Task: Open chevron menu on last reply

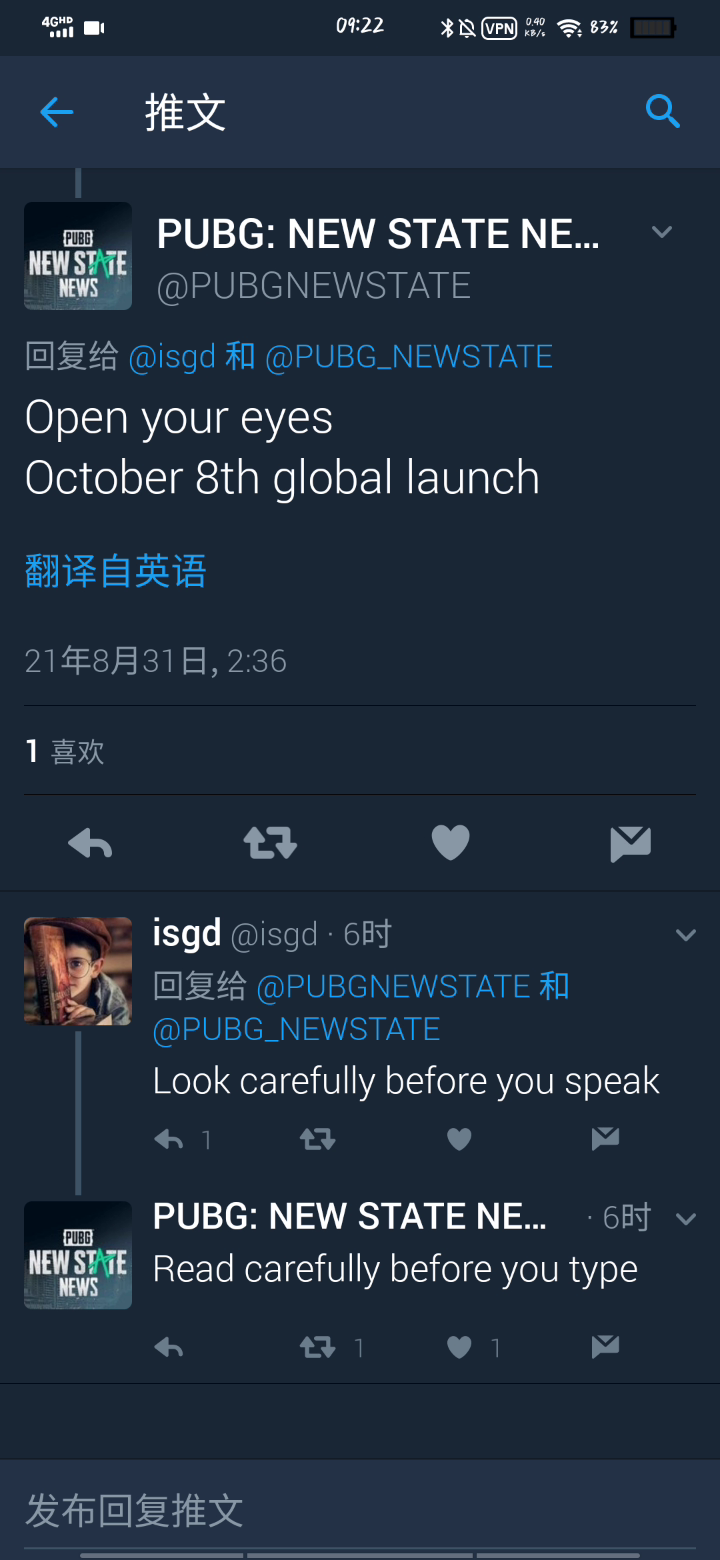Action: pyautogui.click(x=685, y=1219)
